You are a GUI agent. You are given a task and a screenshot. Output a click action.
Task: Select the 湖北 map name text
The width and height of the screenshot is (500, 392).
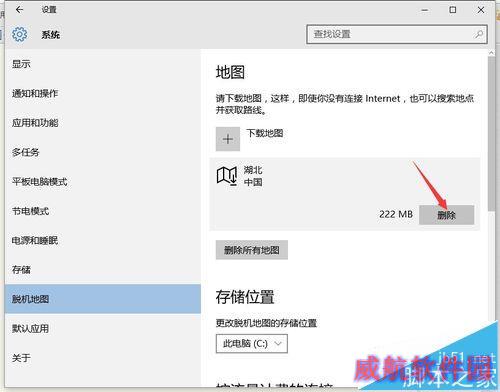coord(253,170)
